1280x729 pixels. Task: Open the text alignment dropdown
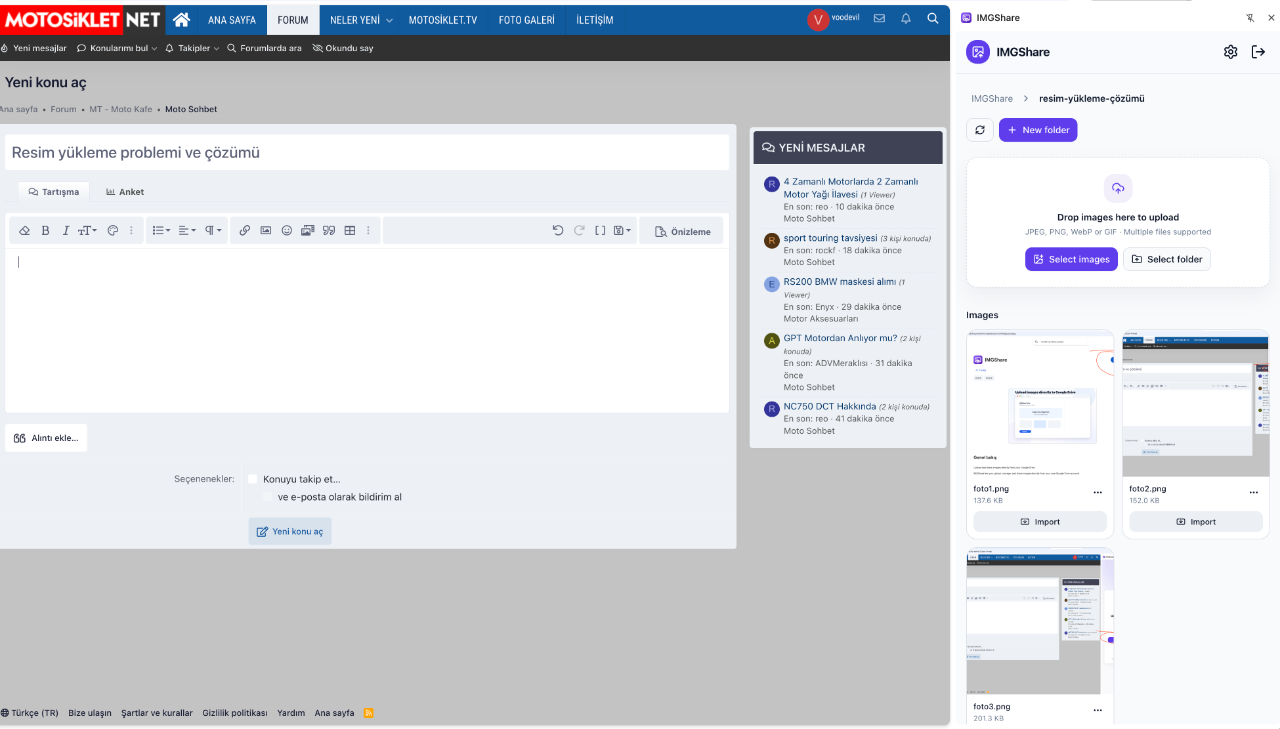click(x=187, y=231)
